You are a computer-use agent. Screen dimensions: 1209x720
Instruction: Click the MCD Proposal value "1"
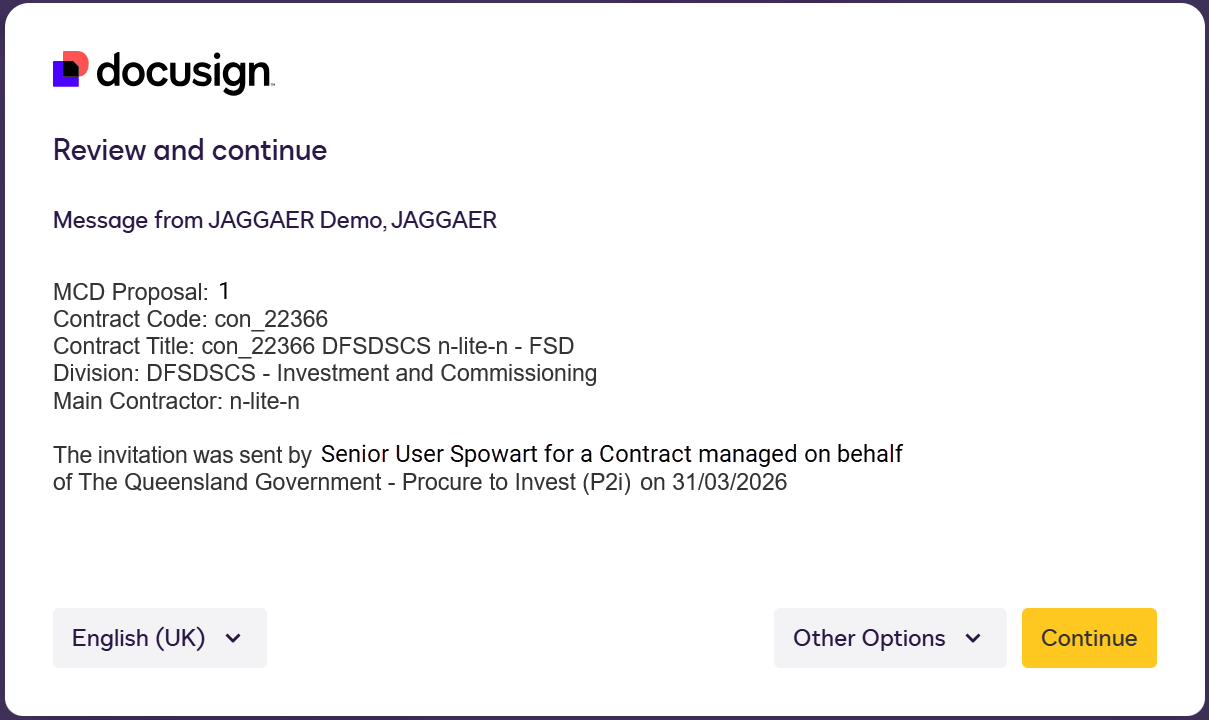coord(224,291)
